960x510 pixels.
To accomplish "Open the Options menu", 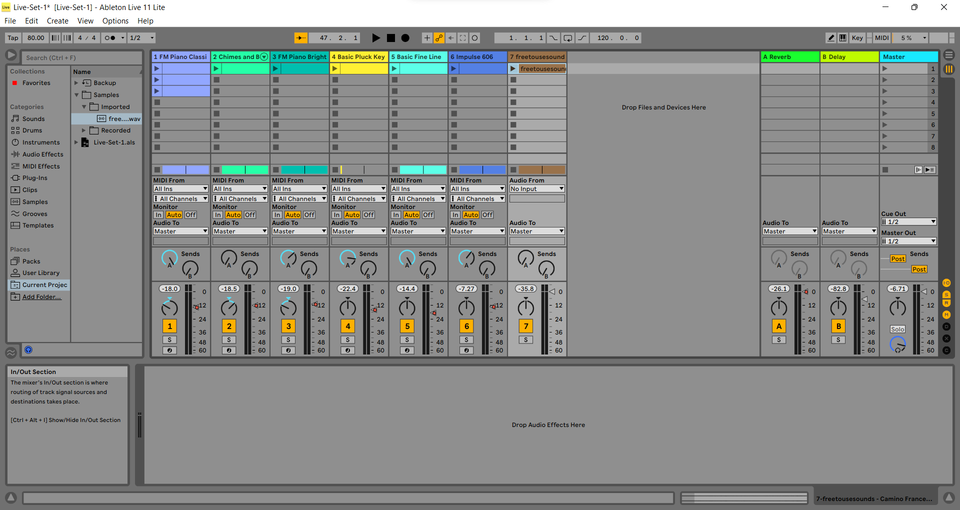I will point(115,21).
